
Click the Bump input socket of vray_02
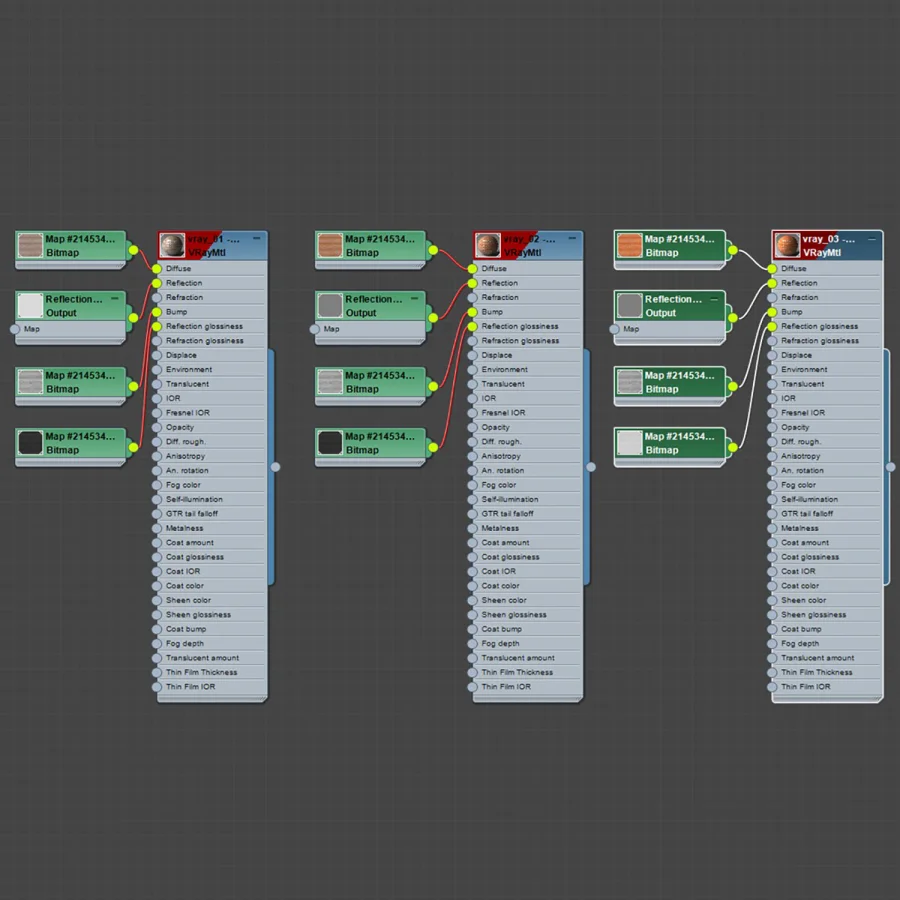(472, 312)
